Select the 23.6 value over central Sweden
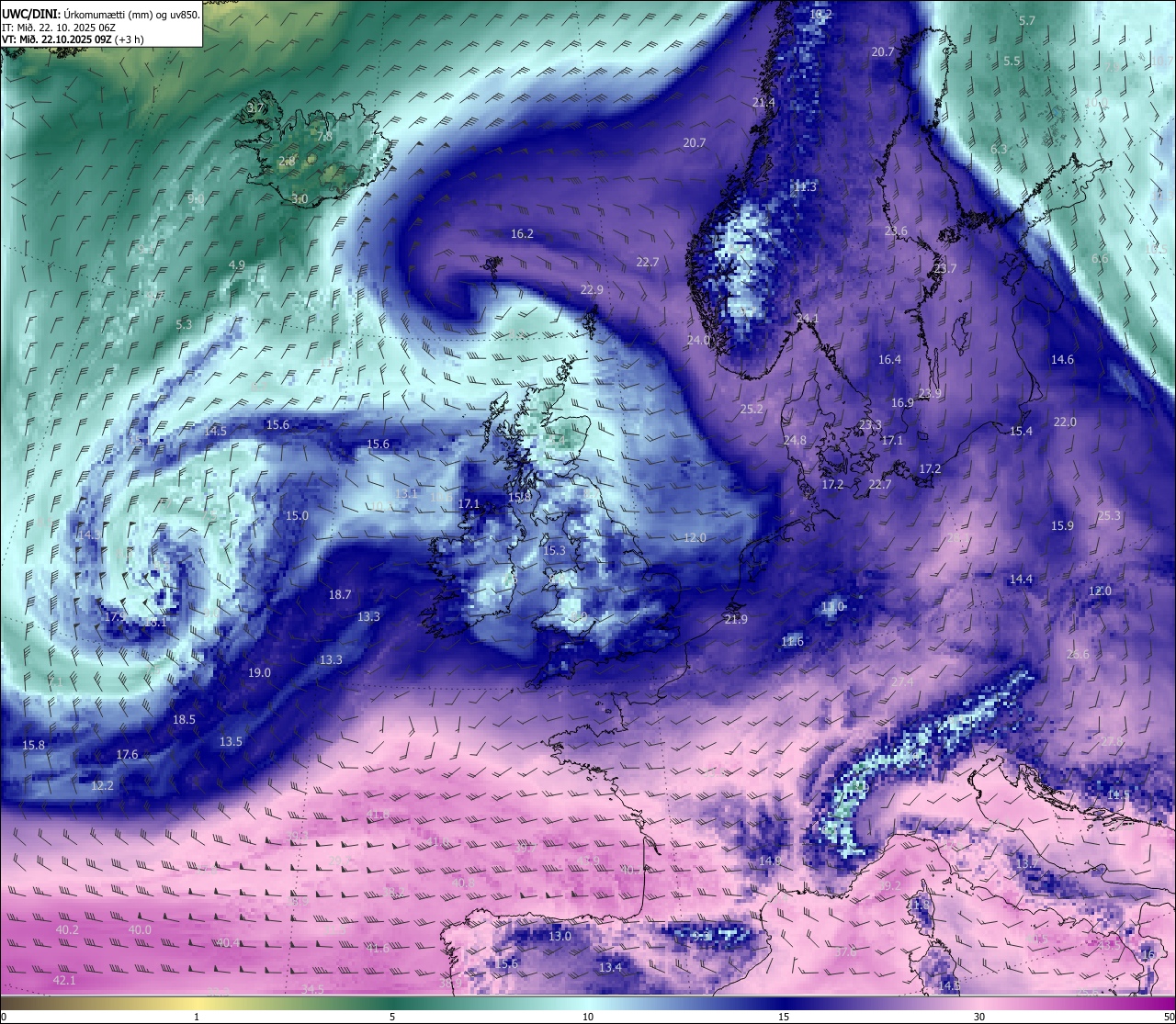 [x=896, y=231]
